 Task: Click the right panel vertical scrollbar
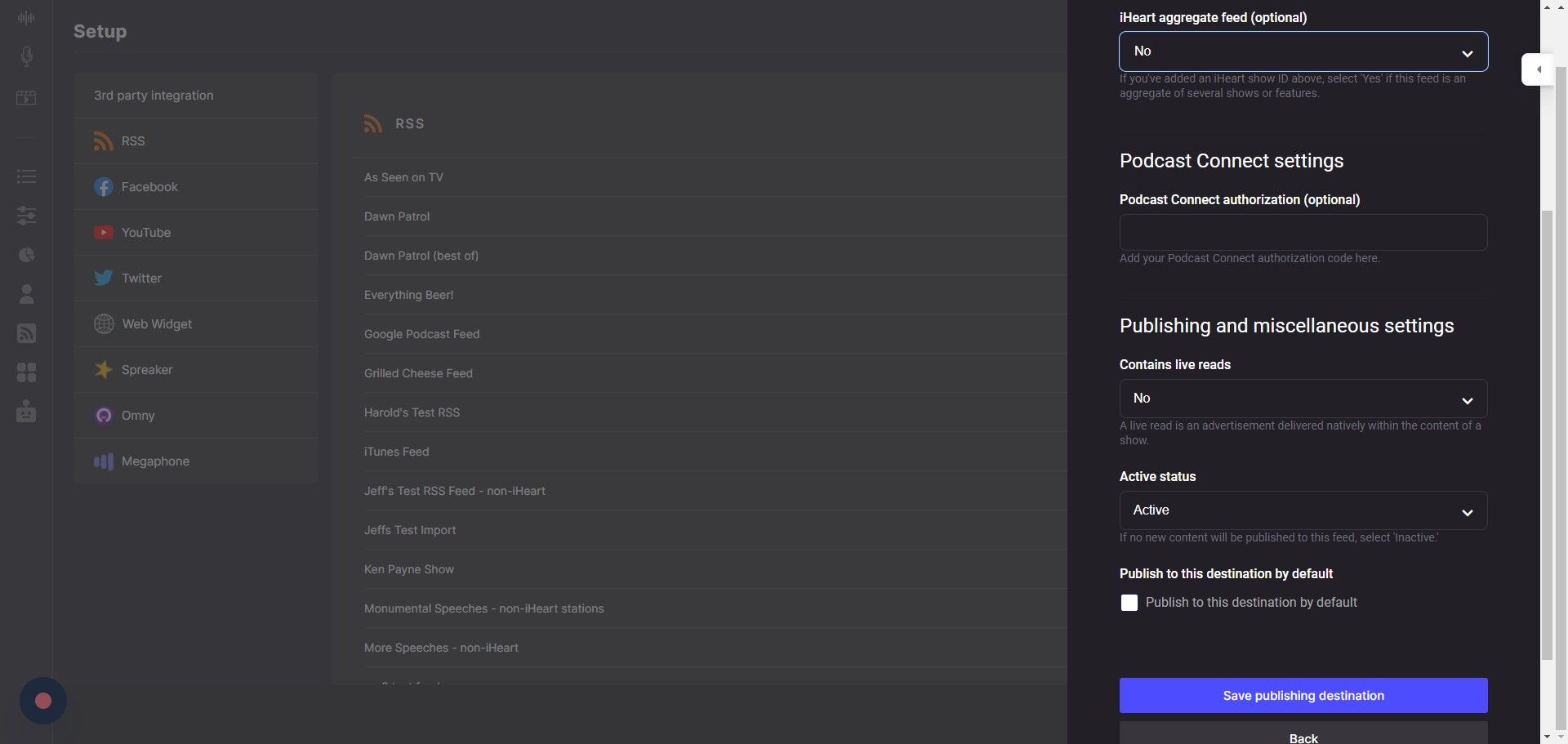click(x=1547, y=435)
